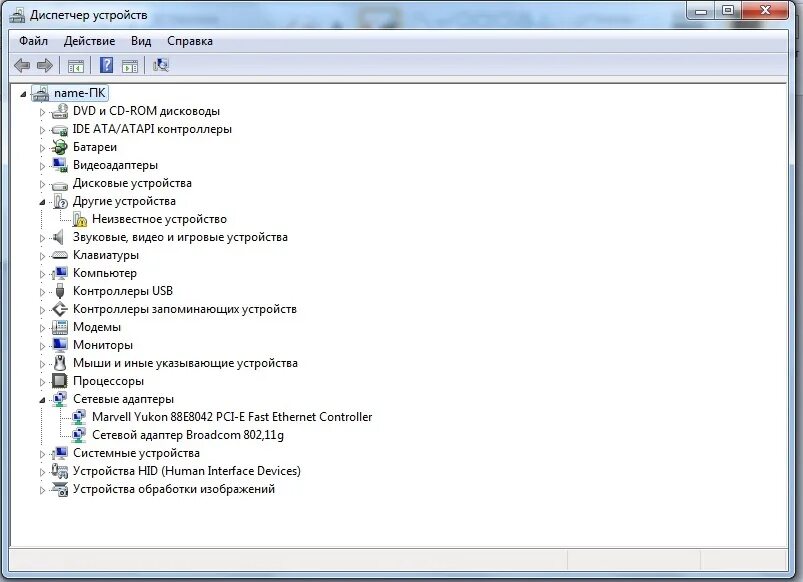803x582 pixels.
Task: Click the Контроллеры запоминающих устройств icon
Action: click(60, 309)
